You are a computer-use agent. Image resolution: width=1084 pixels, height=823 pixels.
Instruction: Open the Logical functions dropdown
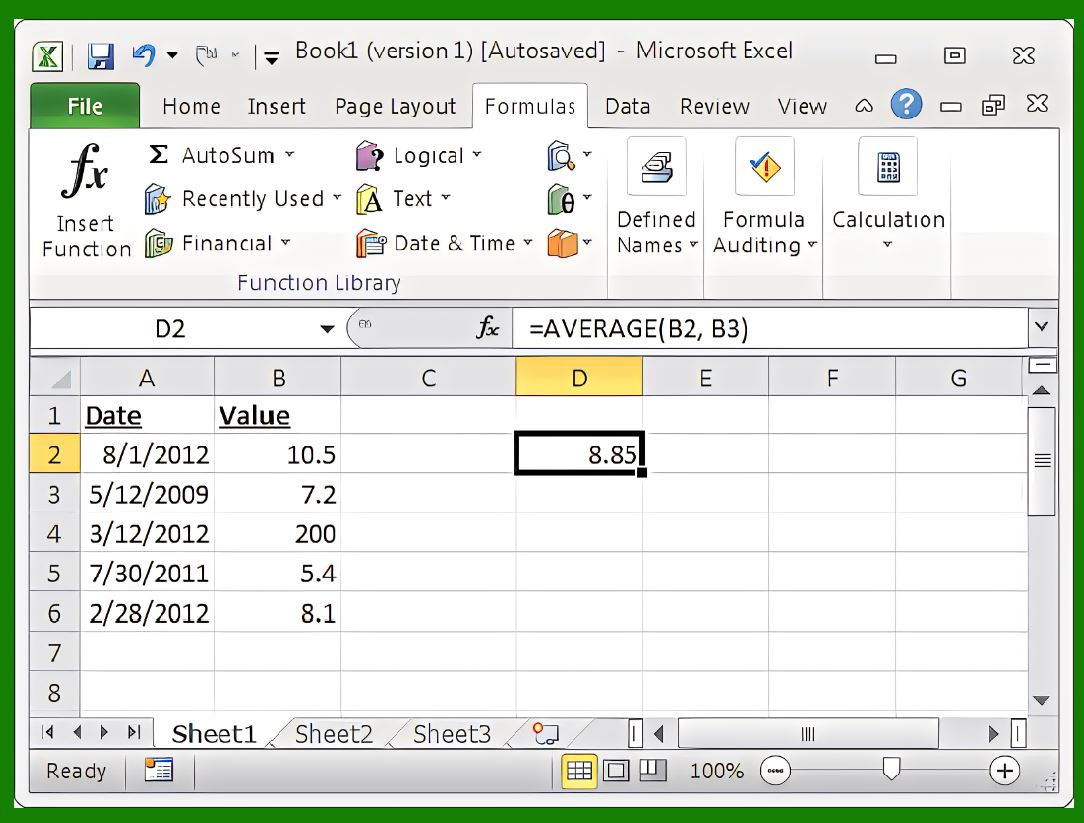[x=419, y=156]
